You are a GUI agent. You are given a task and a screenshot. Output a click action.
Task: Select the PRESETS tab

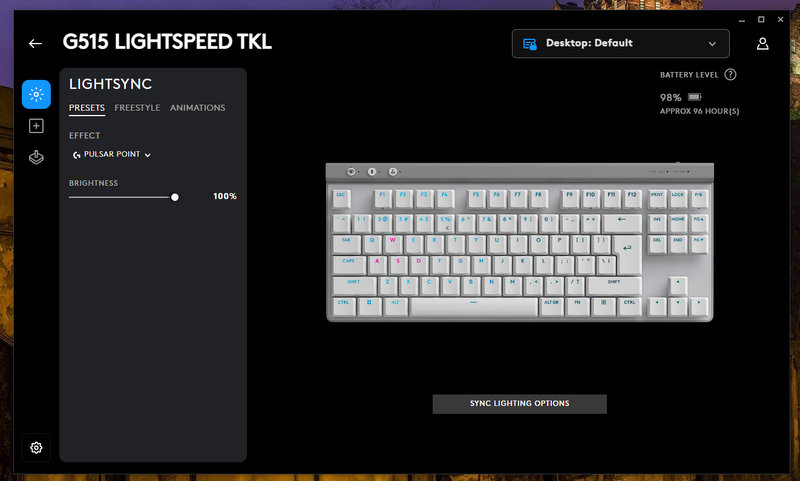87,108
